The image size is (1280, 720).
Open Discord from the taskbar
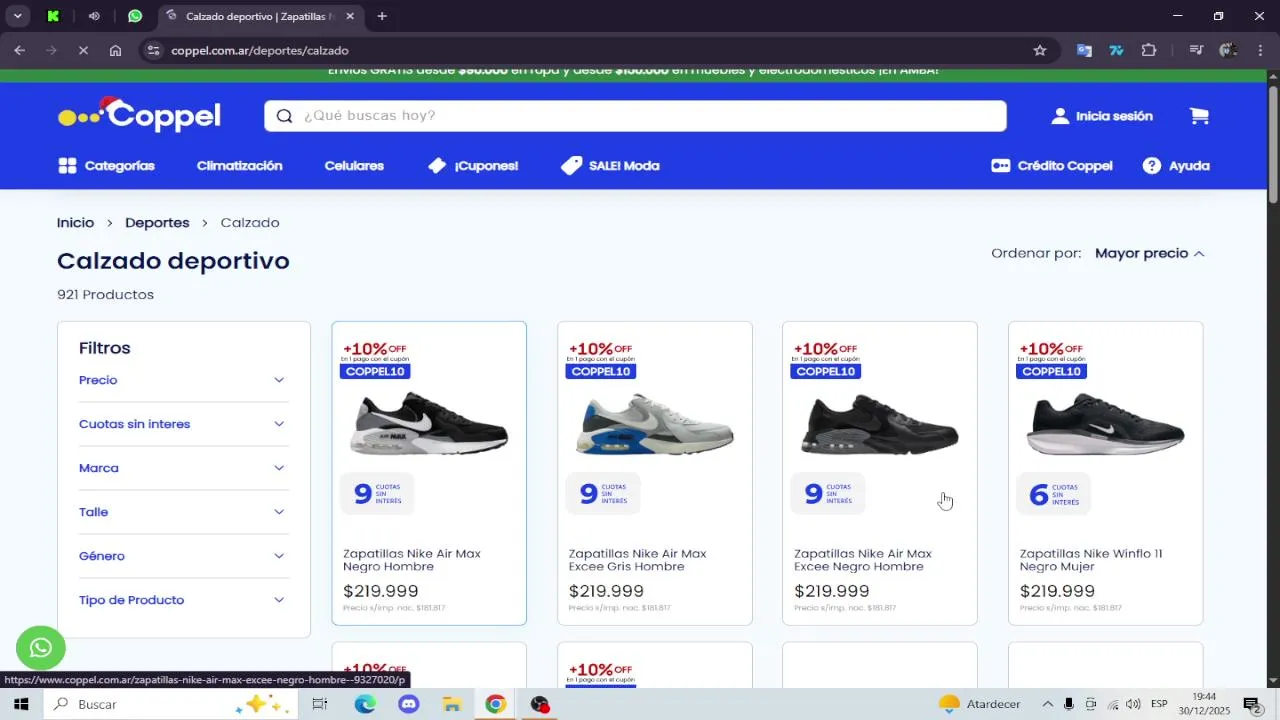coord(409,704)
